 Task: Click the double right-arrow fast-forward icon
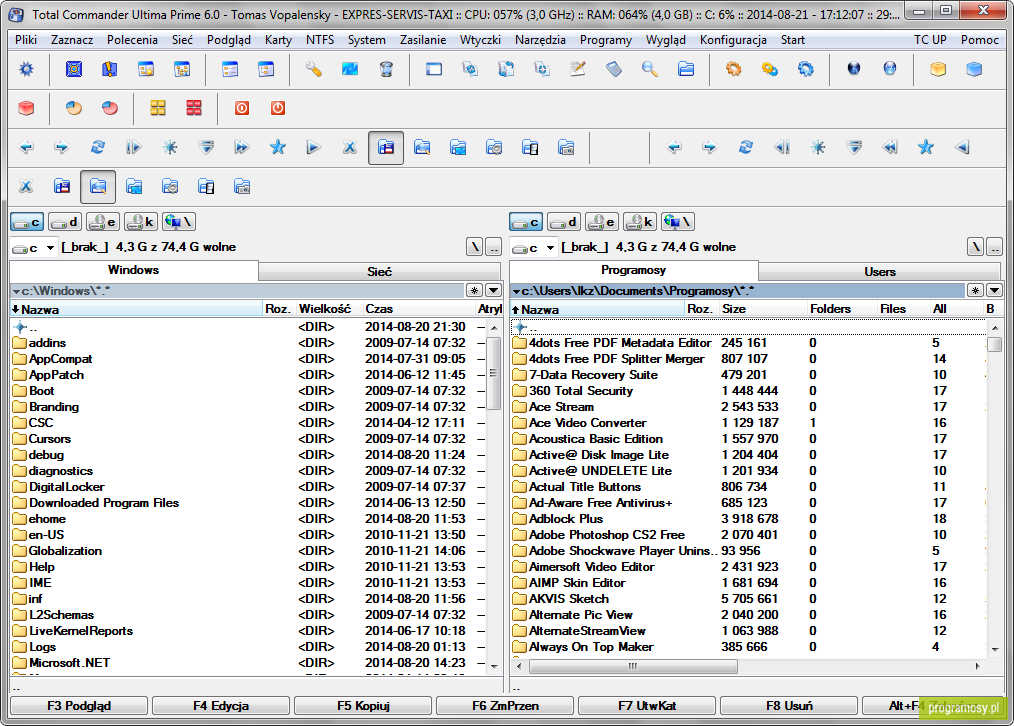click(x=242, y=147)
